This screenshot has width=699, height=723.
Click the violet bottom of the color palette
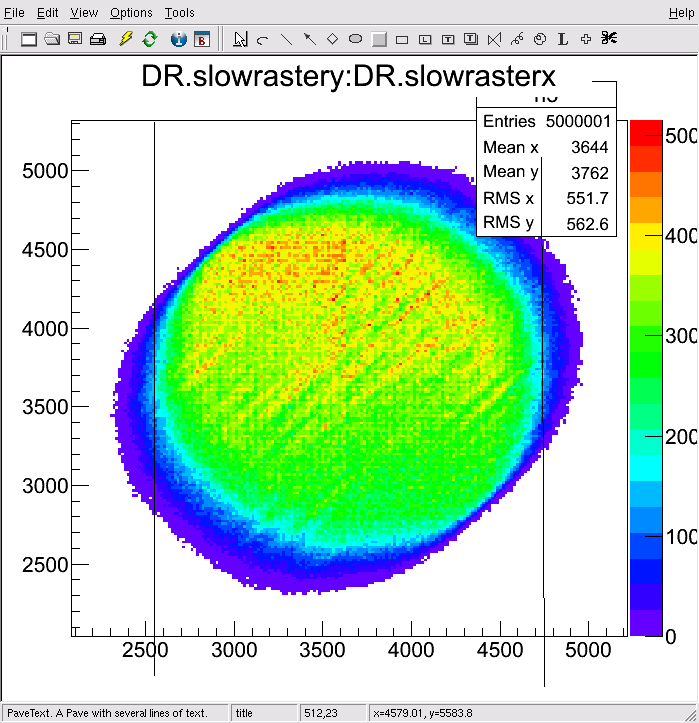646,623
